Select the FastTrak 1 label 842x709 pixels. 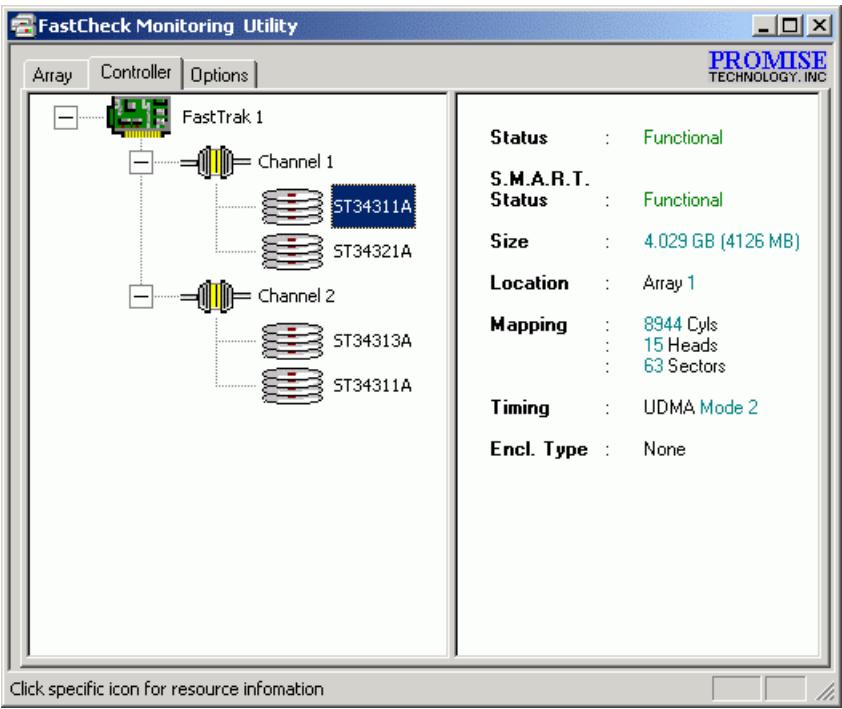coord(223,117)
